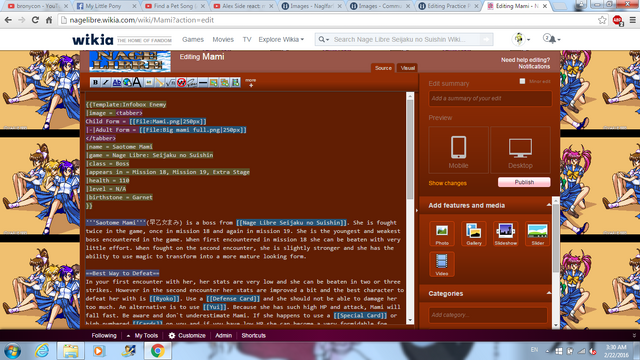Show changes made to page
640x360 pixels.
pyautogui.click(x=447, y=183)
